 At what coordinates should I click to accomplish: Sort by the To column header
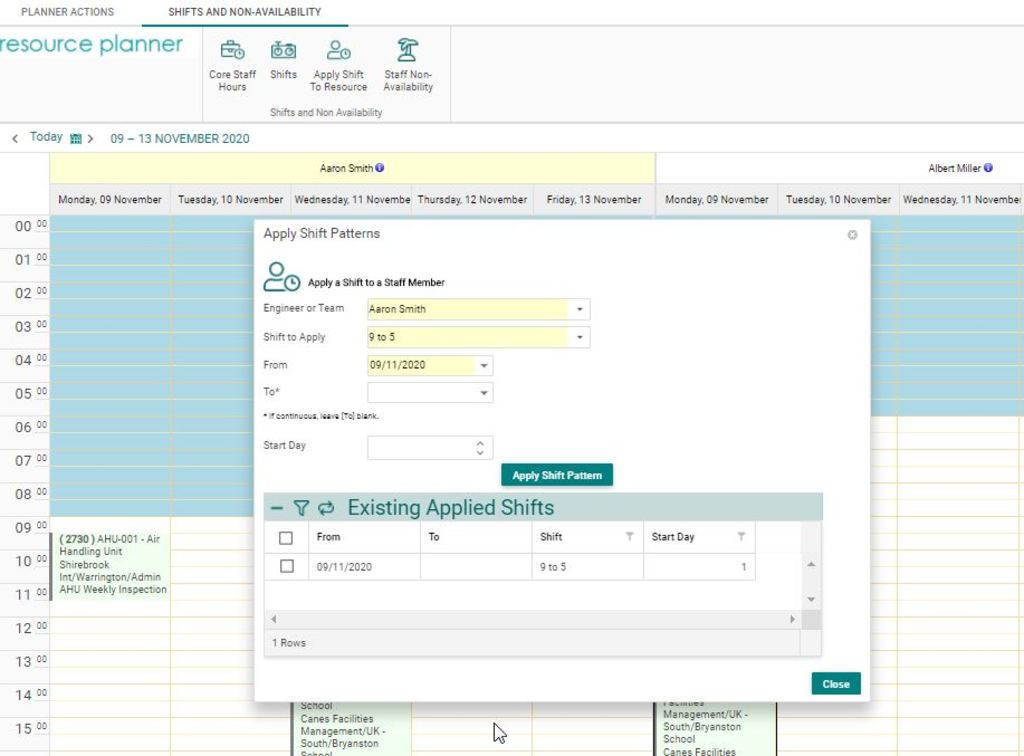476,537
